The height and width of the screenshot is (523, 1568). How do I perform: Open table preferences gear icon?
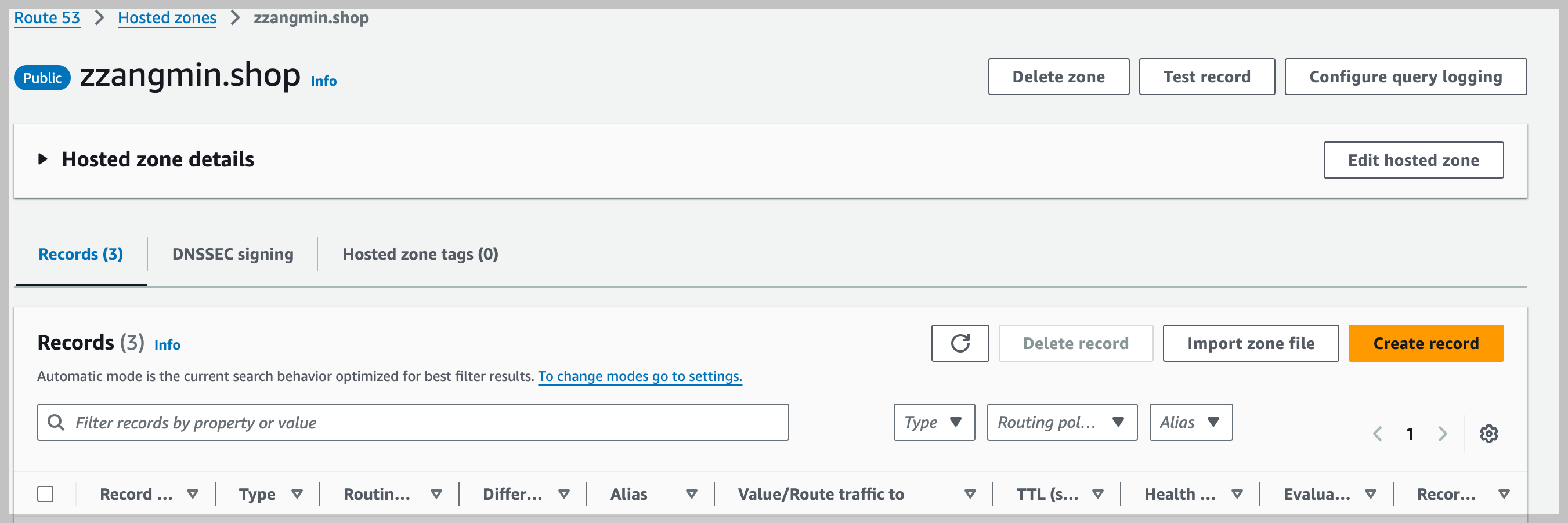click(1488, 434)
